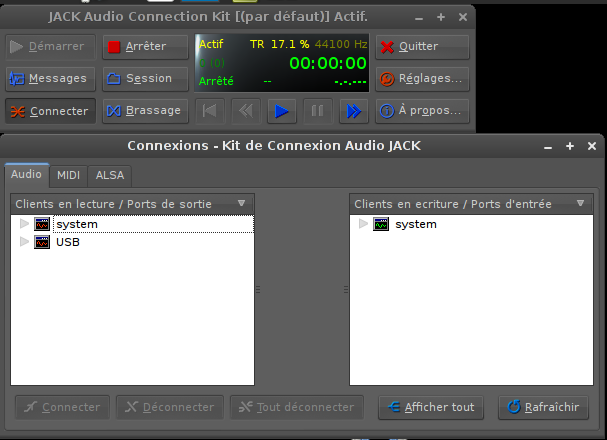Switch to the MIDI tab

pos(69,175)
